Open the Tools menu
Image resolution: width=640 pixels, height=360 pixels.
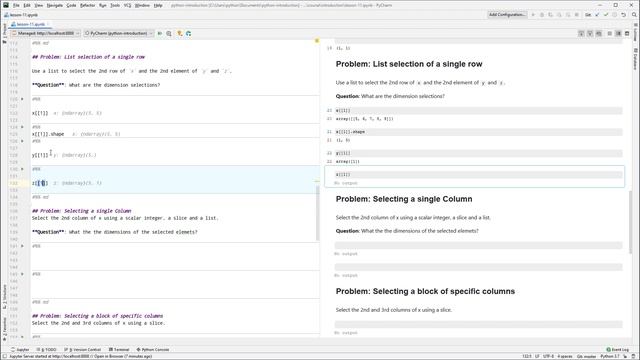[115, 5]
